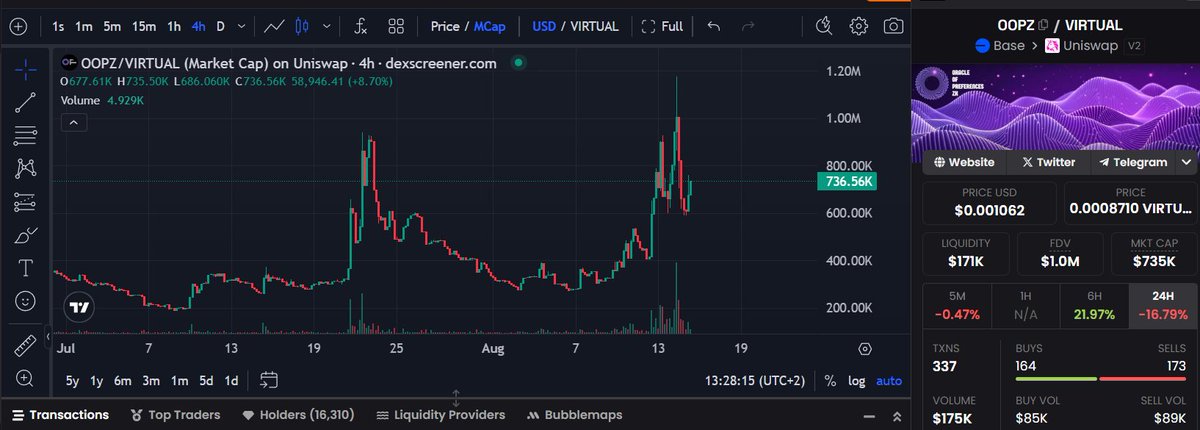
Task: Open the Fibonacci retracement tools
Action: point(26,135)
